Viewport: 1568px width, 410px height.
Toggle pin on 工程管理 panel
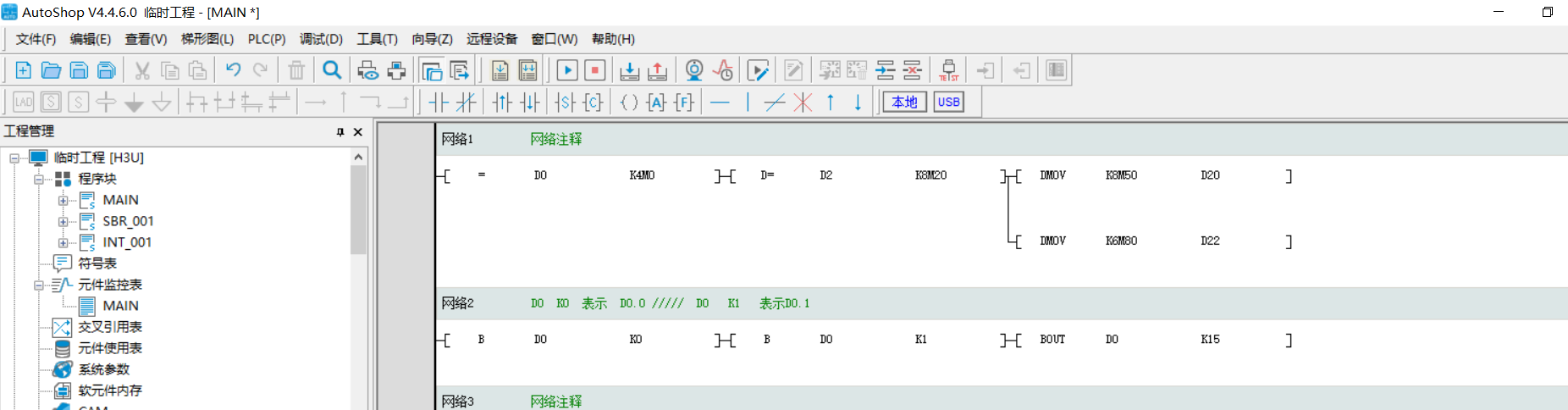[x=340, y=131]
